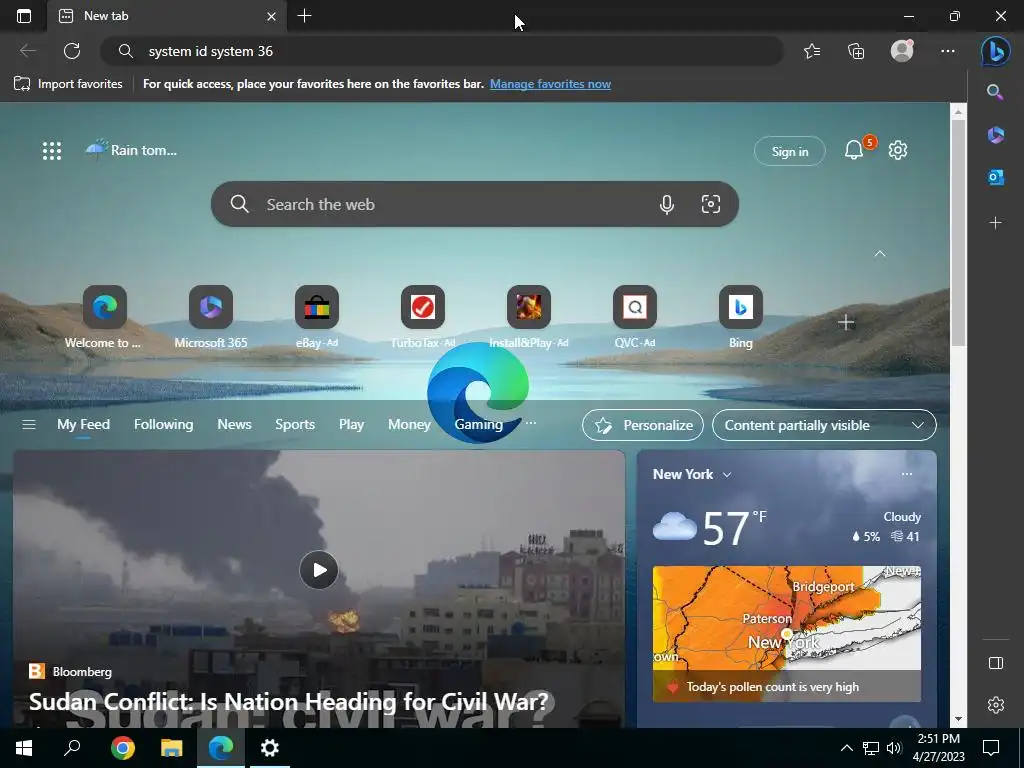Open the feed hamburger menu
The width and height of the screenshot is (1024, 768).
[29, 424]
